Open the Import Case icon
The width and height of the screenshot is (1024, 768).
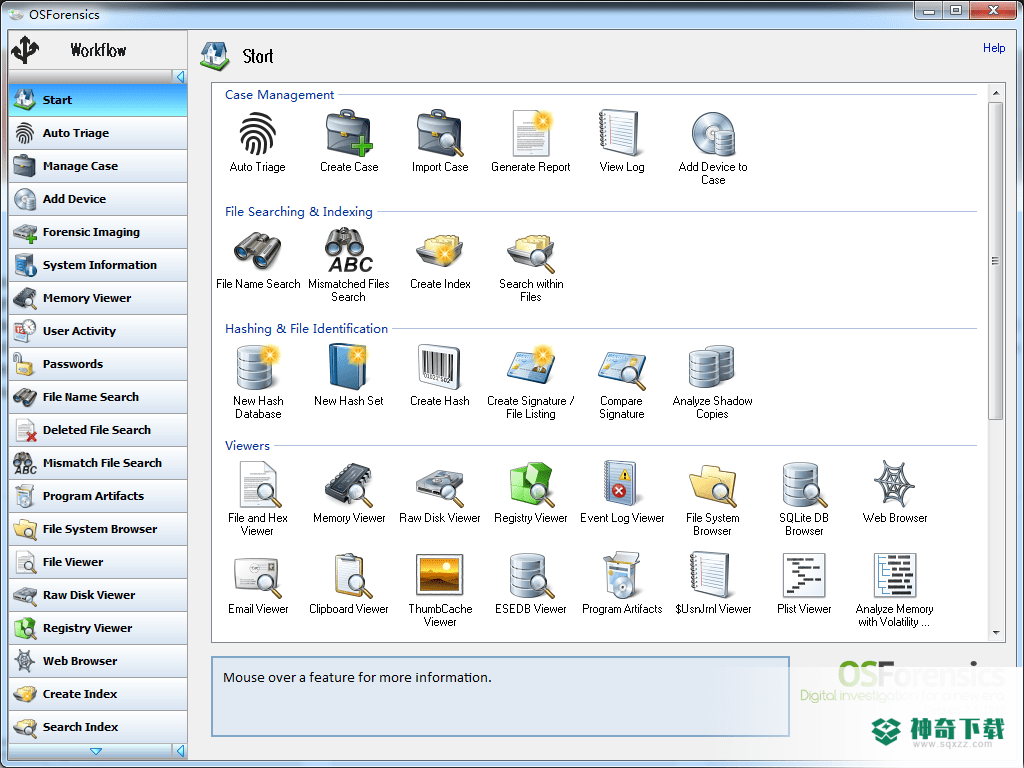440,134
